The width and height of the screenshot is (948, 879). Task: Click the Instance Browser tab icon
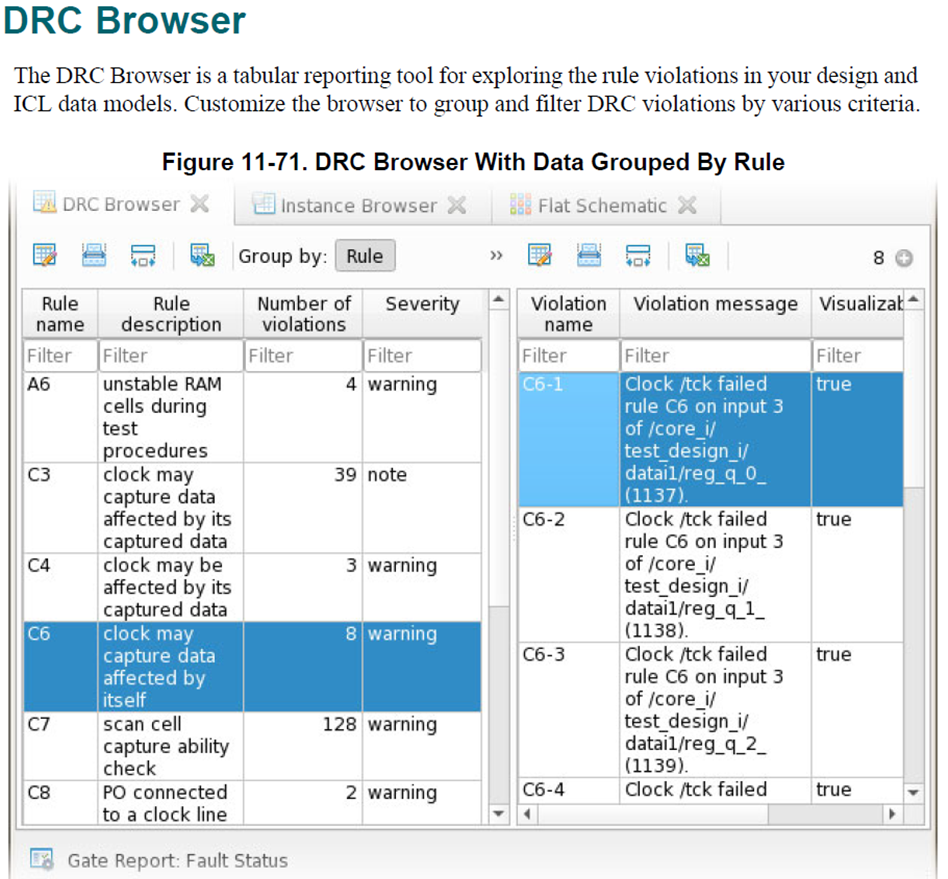click(x=264, y=204)
